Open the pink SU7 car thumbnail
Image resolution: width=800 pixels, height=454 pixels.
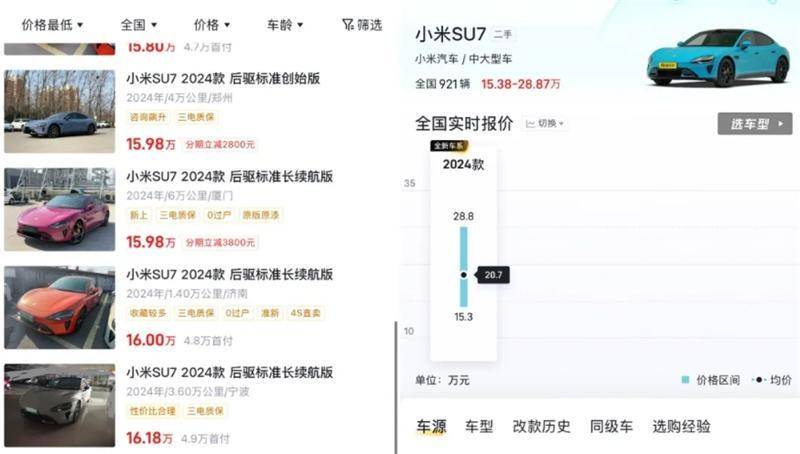point(59,208)
